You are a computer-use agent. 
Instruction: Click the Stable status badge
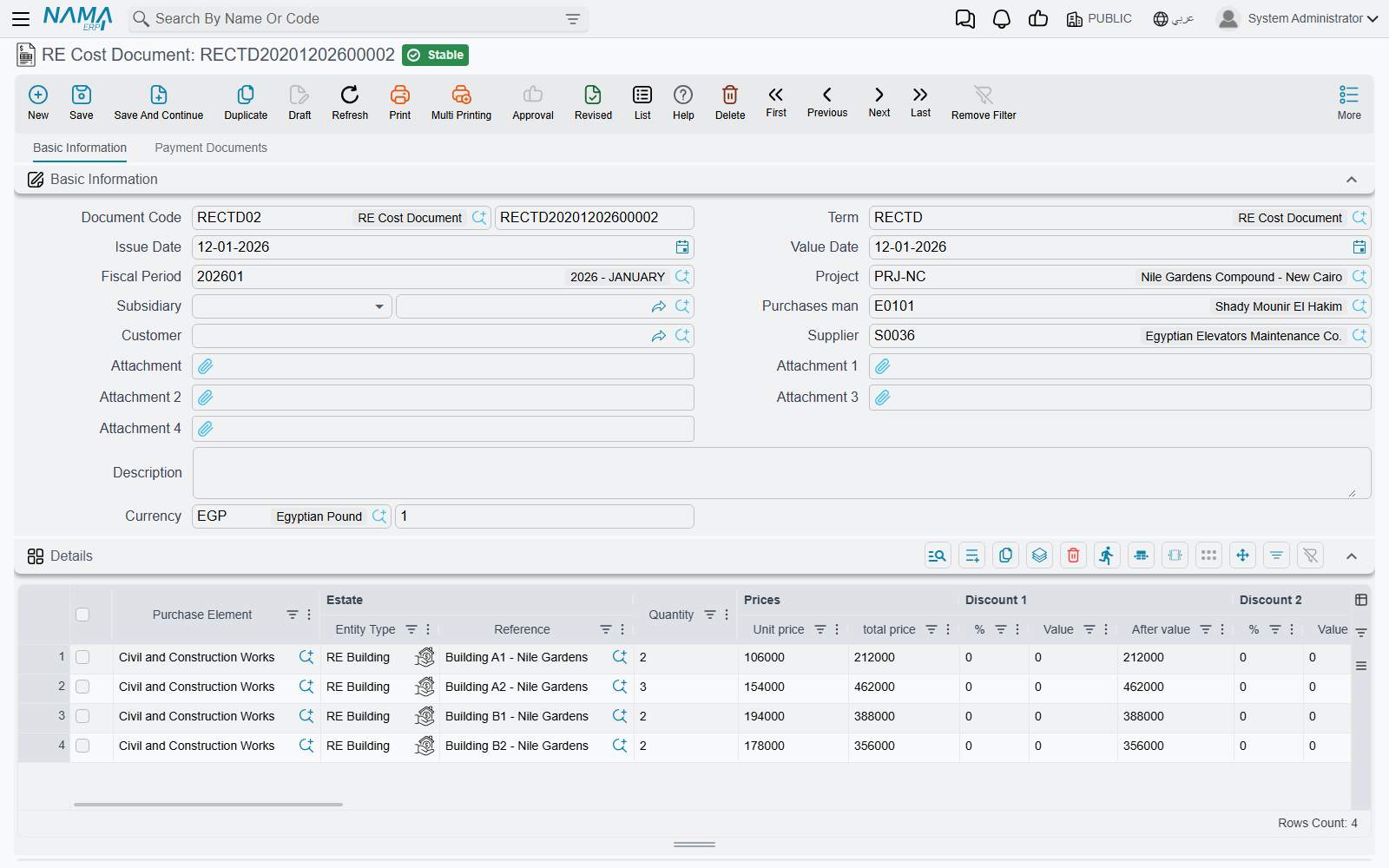click(x=436, y=55)
